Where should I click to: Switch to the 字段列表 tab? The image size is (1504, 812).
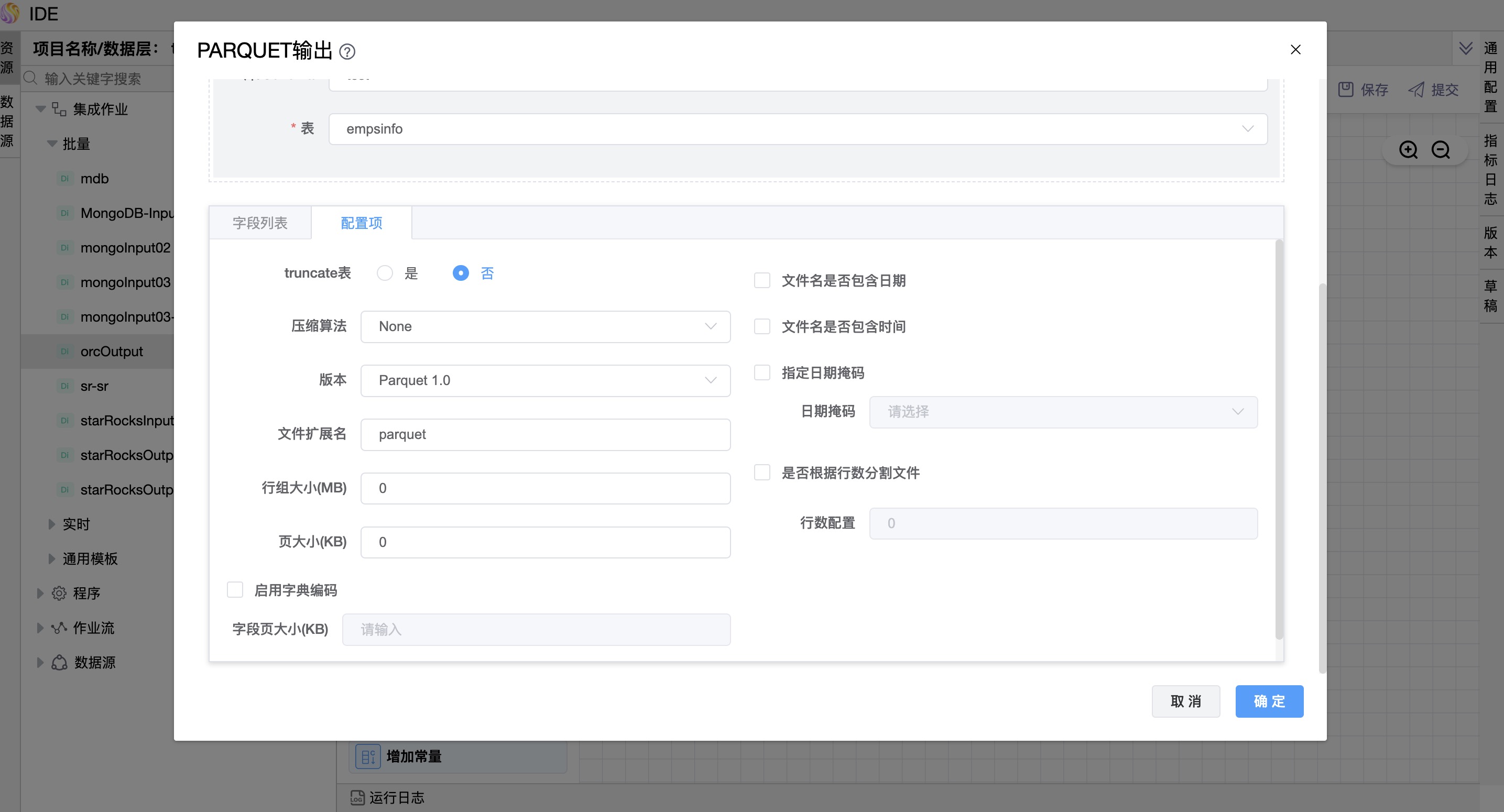(x=260, y=223)
